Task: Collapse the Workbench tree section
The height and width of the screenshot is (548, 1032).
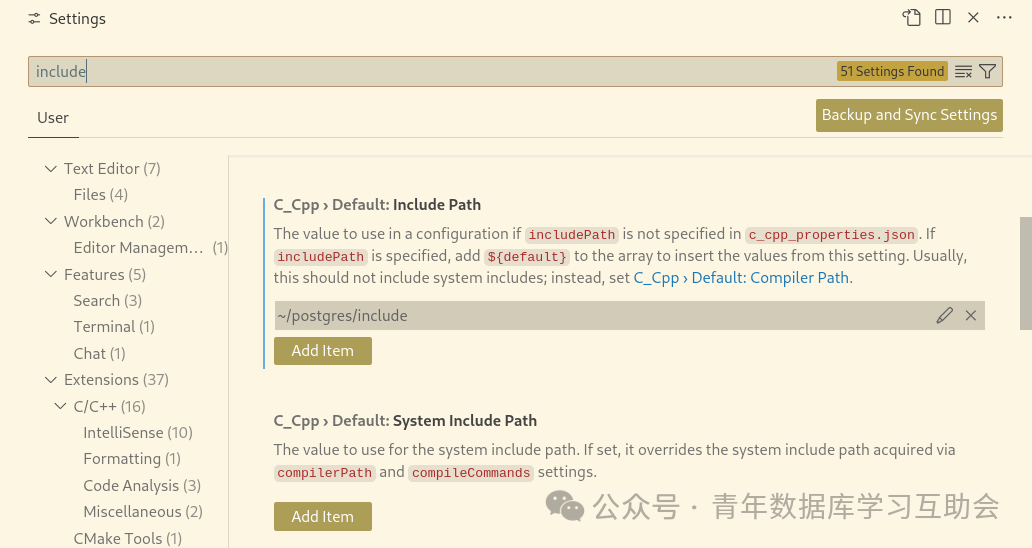Action: coord(51,222)
